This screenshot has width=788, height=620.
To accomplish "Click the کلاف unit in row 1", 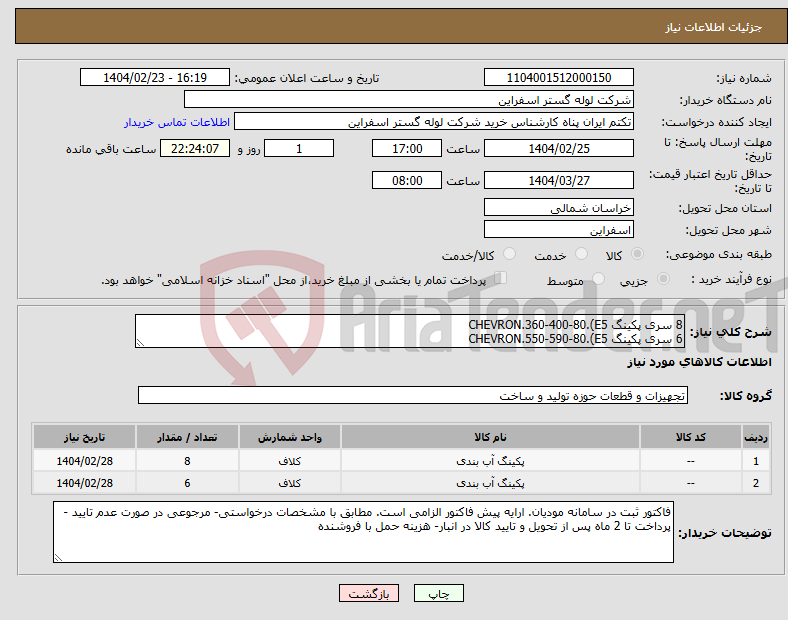I will point(289,461).
